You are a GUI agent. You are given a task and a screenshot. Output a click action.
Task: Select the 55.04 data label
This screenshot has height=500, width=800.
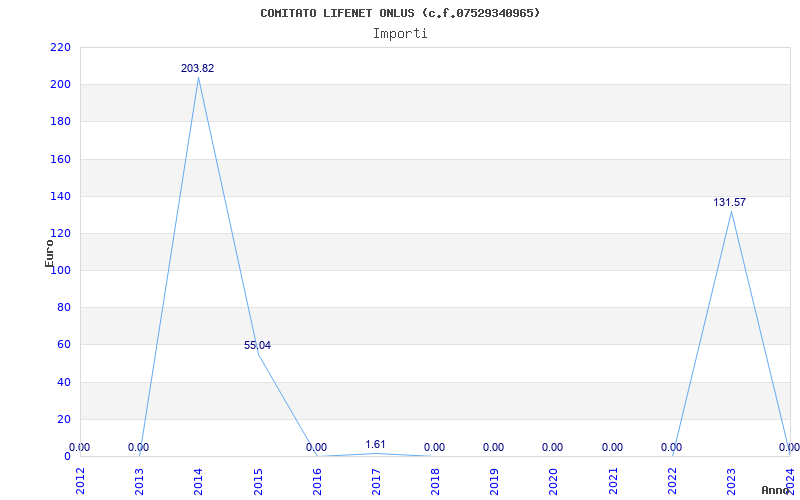pyautogui.click(x=257, y=345)
